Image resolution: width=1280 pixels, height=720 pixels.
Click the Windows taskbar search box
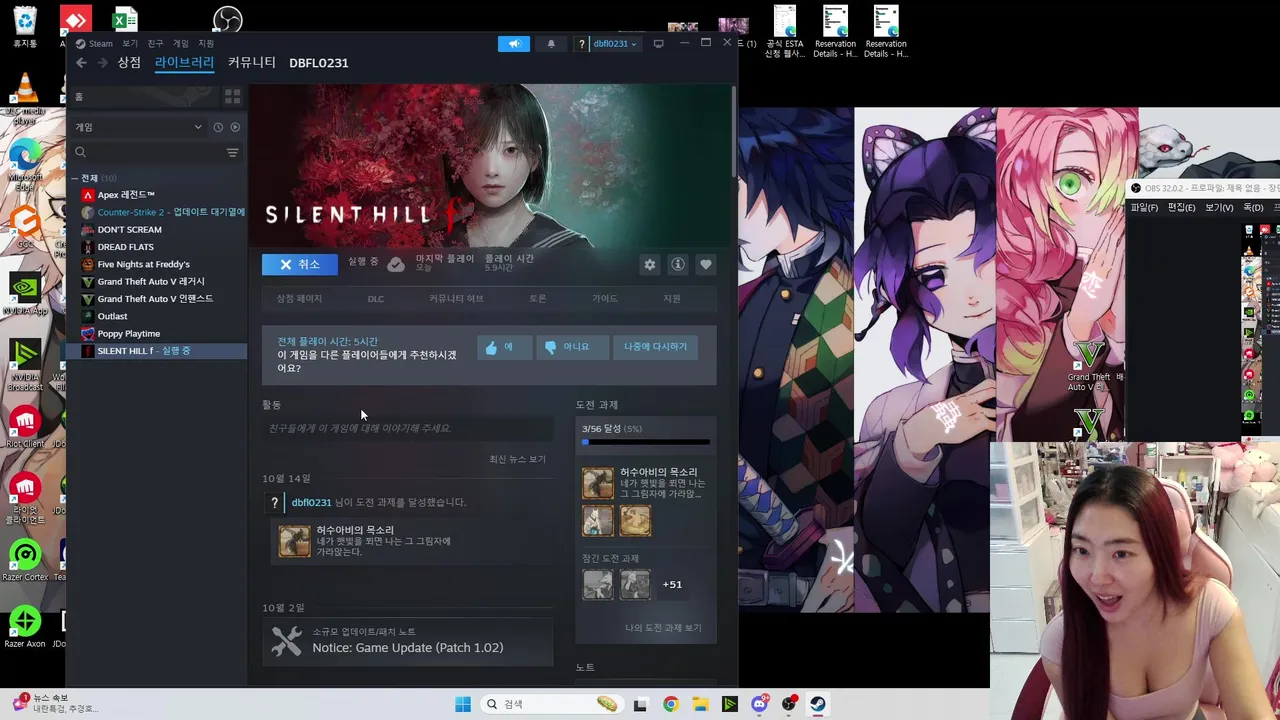[x=553, y=704]
